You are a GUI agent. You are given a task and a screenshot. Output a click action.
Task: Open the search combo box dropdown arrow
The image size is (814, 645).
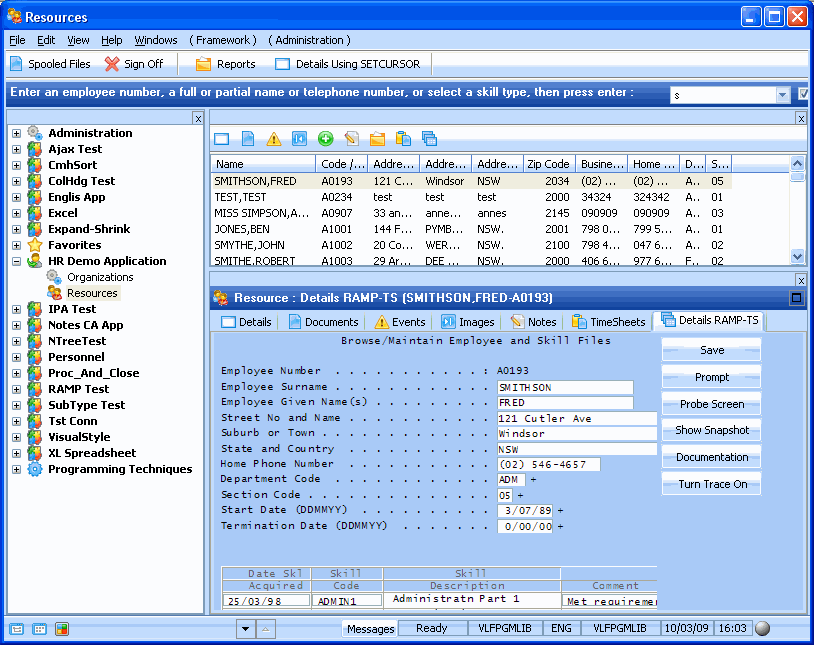(x=782, y=95)
